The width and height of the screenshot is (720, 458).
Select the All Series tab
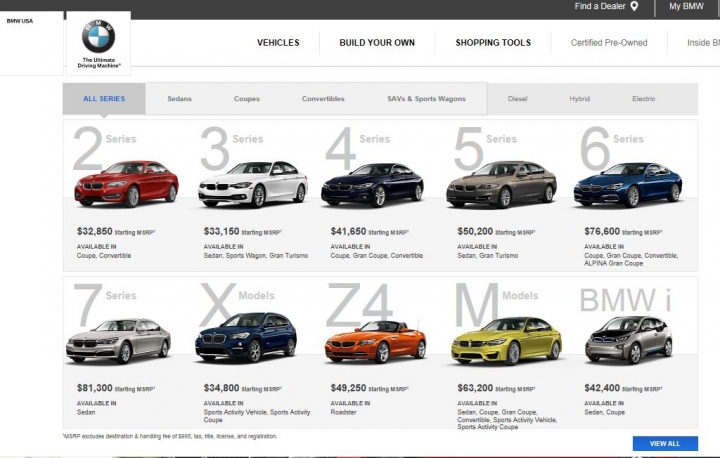(104, 99)
